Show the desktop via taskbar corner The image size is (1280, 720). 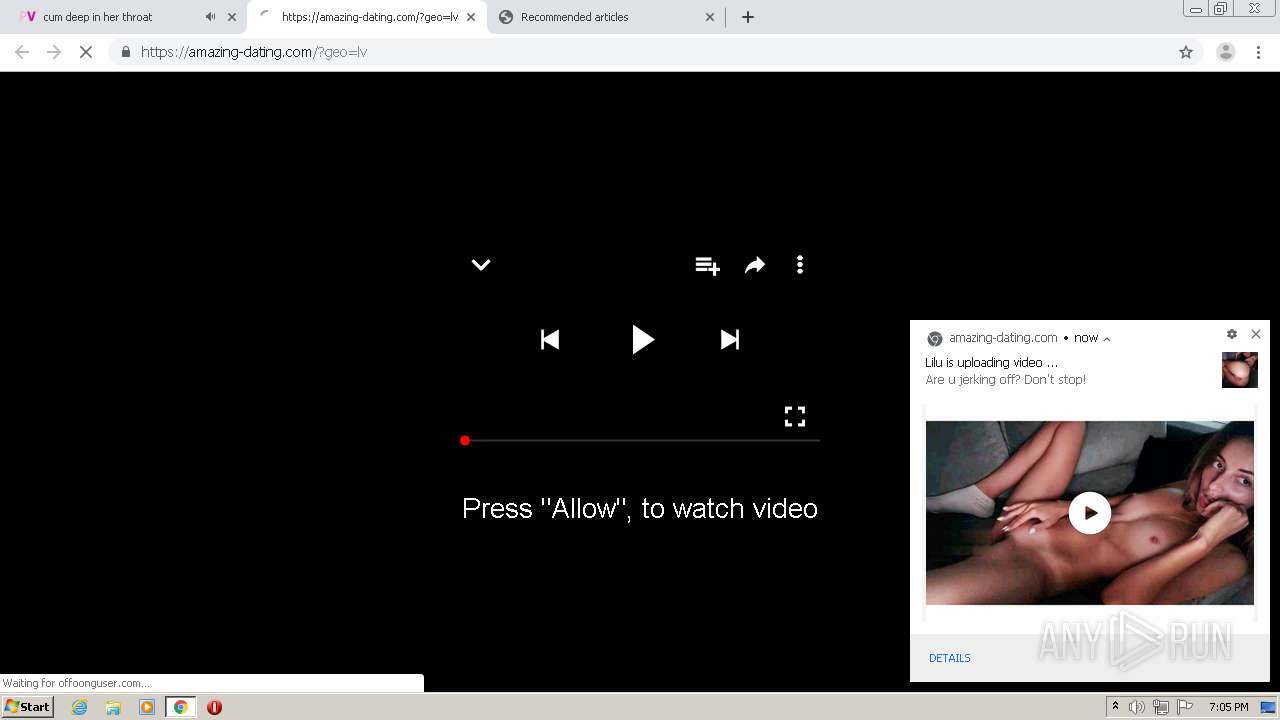(x=1269, y=707)
